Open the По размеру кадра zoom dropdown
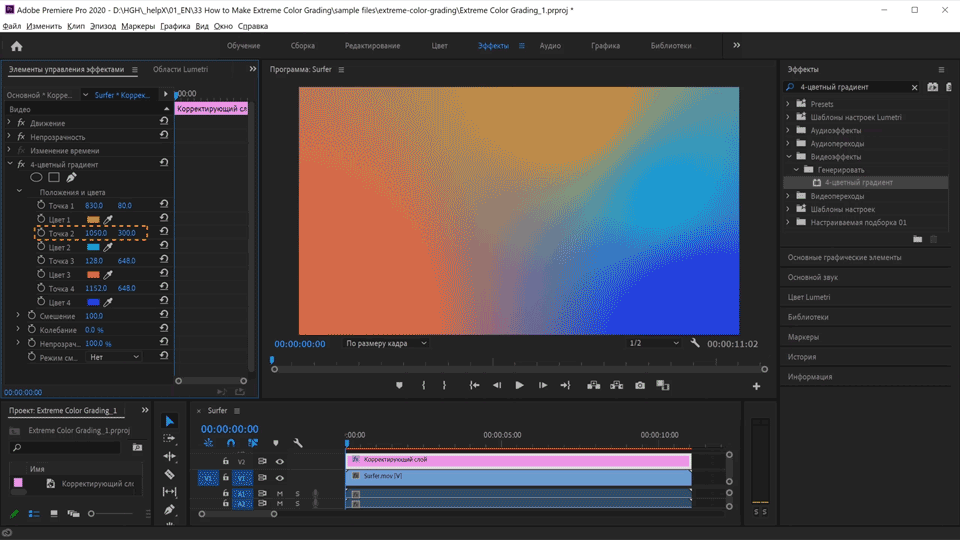 (x=385, y=343)
